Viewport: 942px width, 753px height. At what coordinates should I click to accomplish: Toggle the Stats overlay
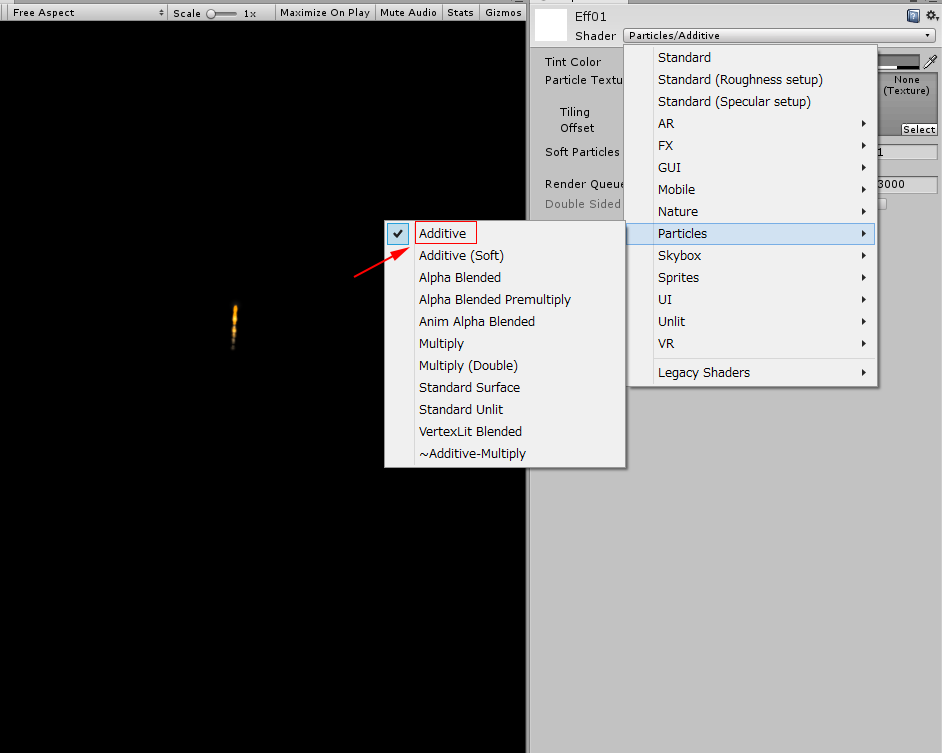[x=460, y=13]
